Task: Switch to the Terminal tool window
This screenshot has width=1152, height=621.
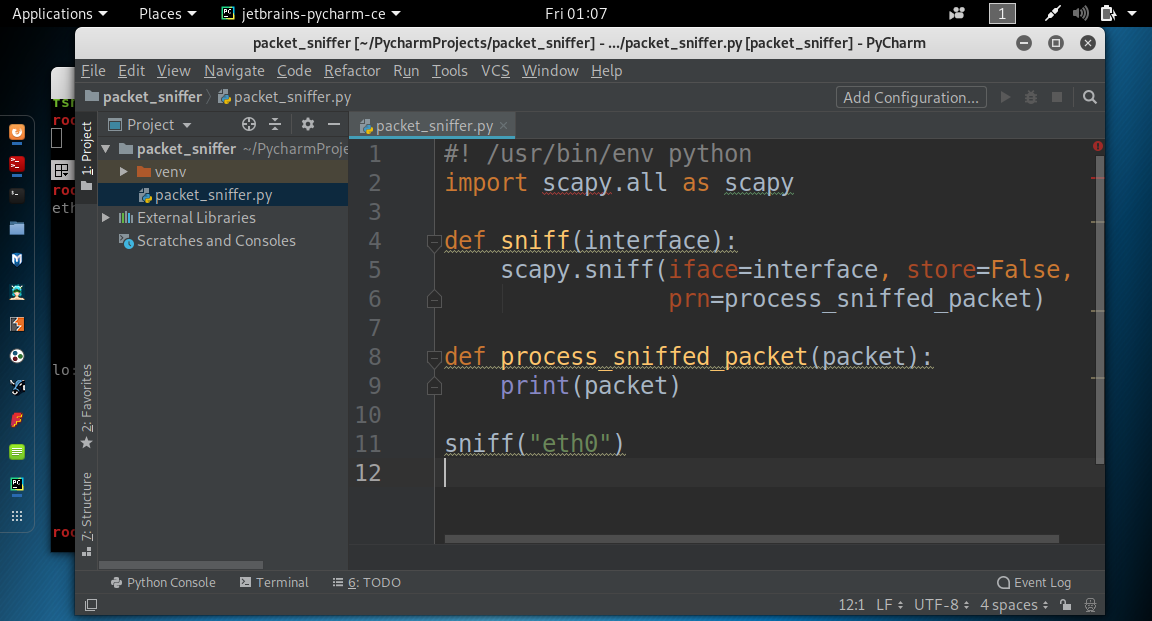Action: click(x=274, y=582)
